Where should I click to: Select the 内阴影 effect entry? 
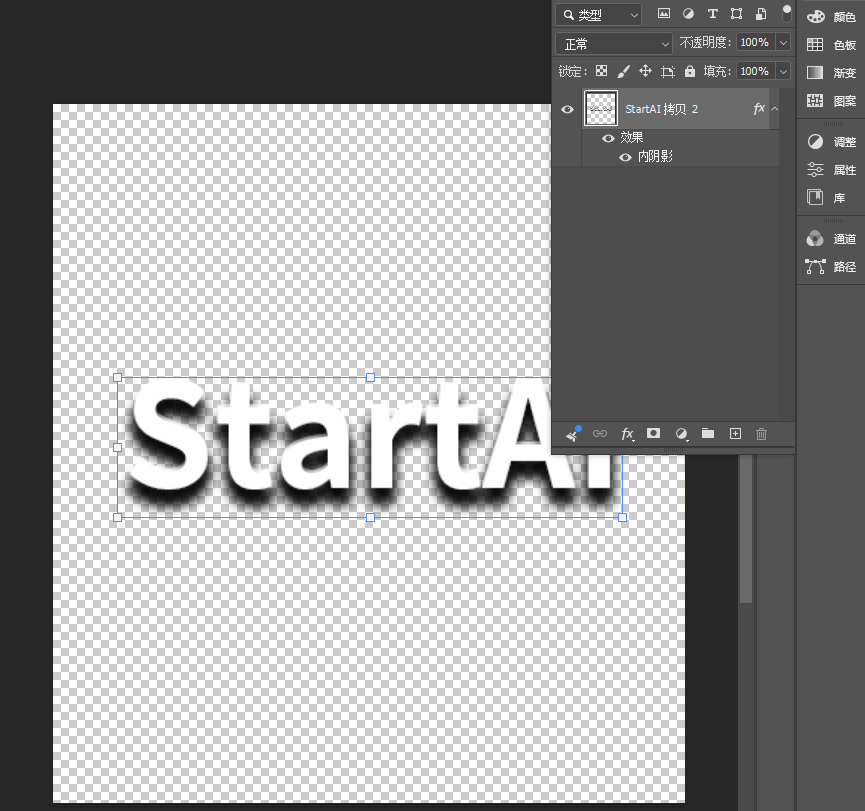tap(655, 157)
